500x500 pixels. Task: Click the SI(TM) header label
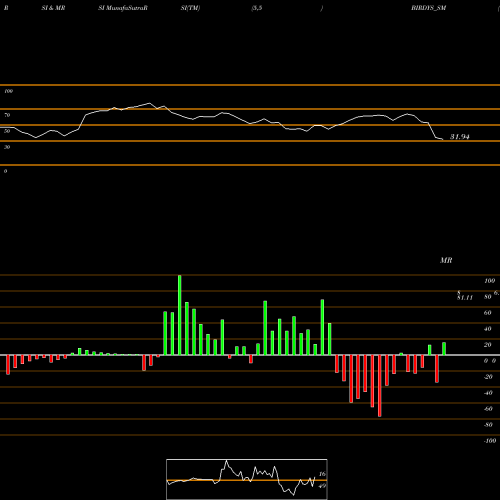pyautogui.click(x=190, y=8)
